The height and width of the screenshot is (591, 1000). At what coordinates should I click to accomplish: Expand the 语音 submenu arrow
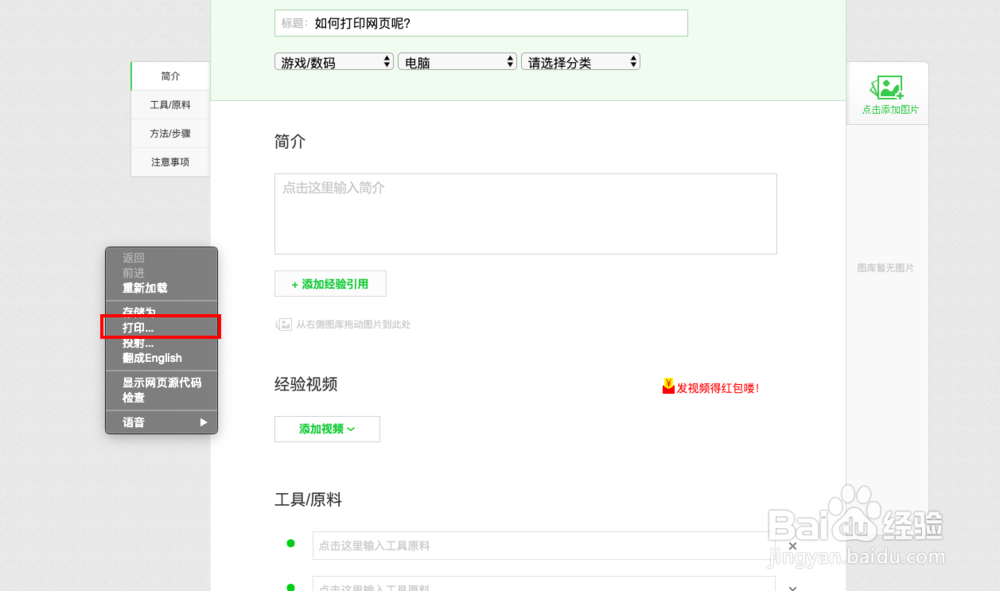tap(203, 422)
